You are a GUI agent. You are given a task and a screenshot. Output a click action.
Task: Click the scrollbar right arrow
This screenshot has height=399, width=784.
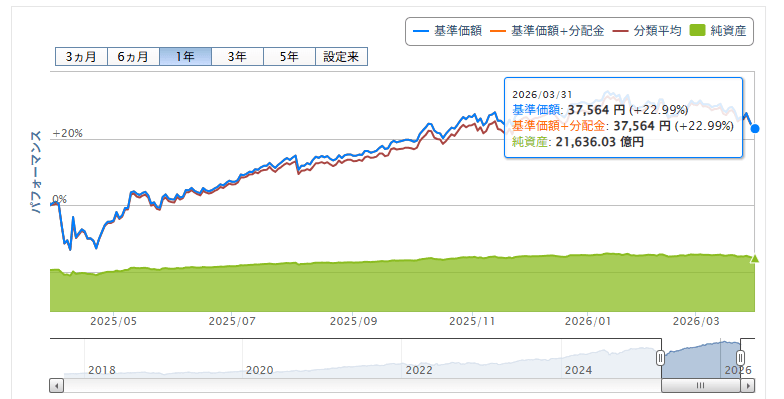tap(748, 386)
